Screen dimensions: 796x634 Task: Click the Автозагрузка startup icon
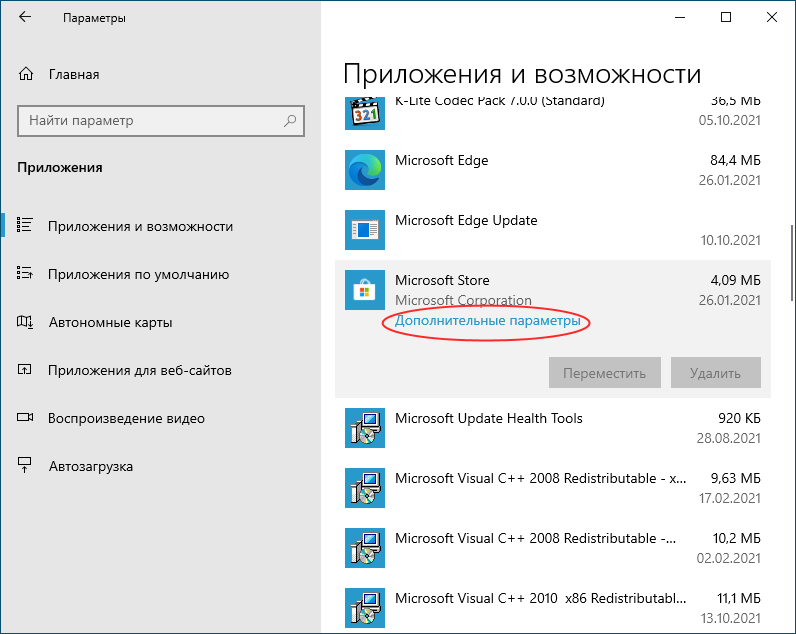pyautogui.click(x=24, y=465)
